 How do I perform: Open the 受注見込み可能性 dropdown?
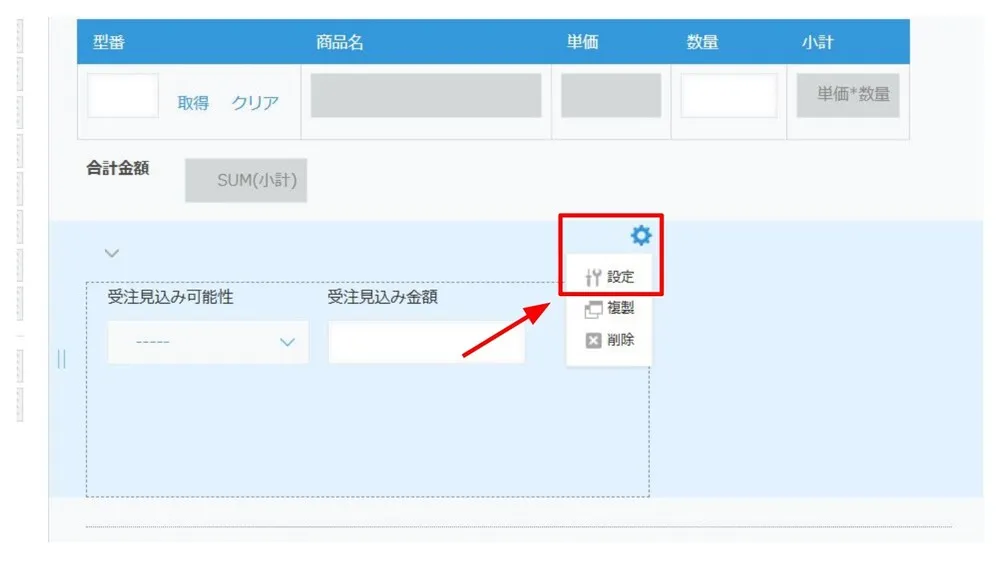pos(208,342)
